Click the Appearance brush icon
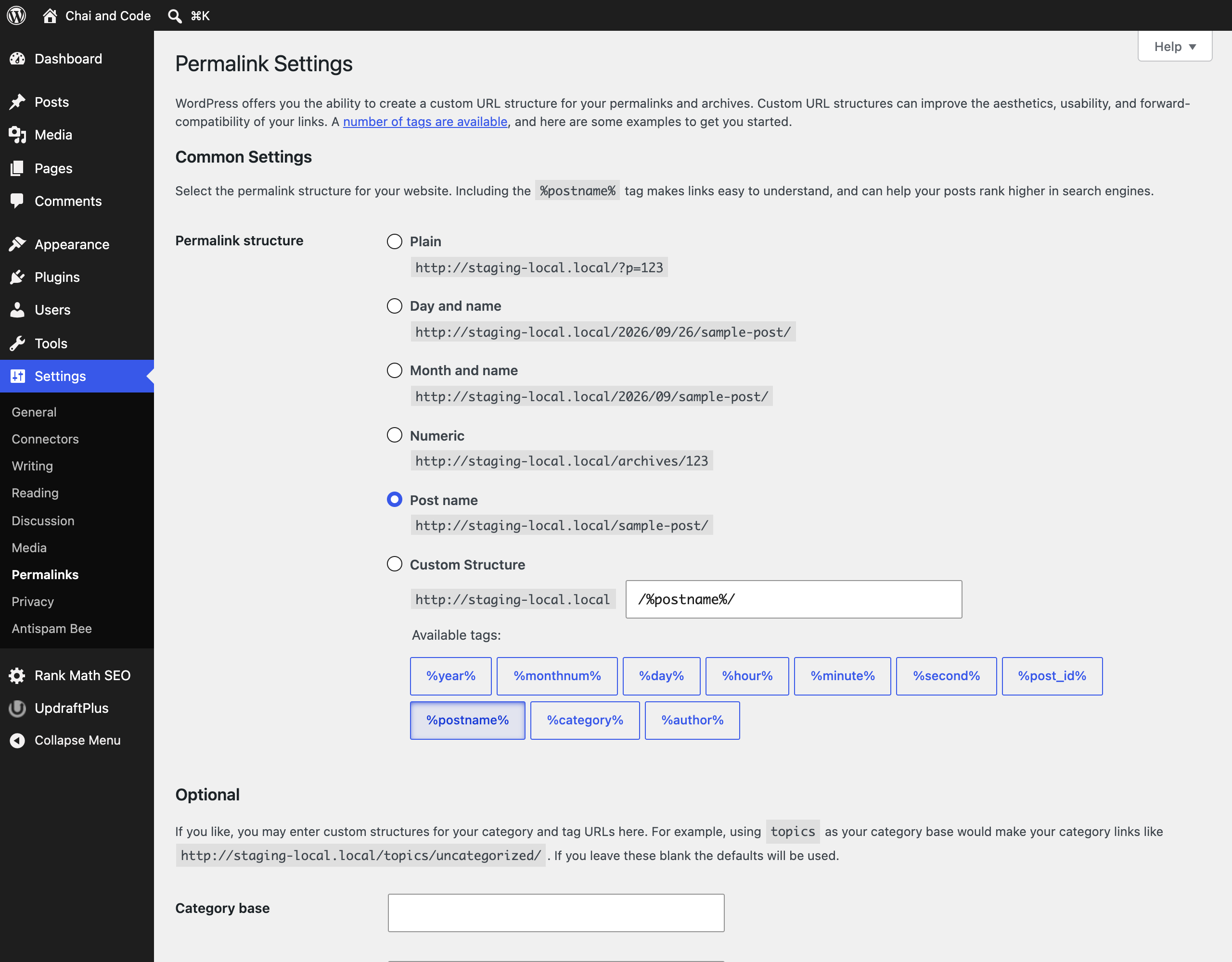1232x962 pixels. (17, 244)
